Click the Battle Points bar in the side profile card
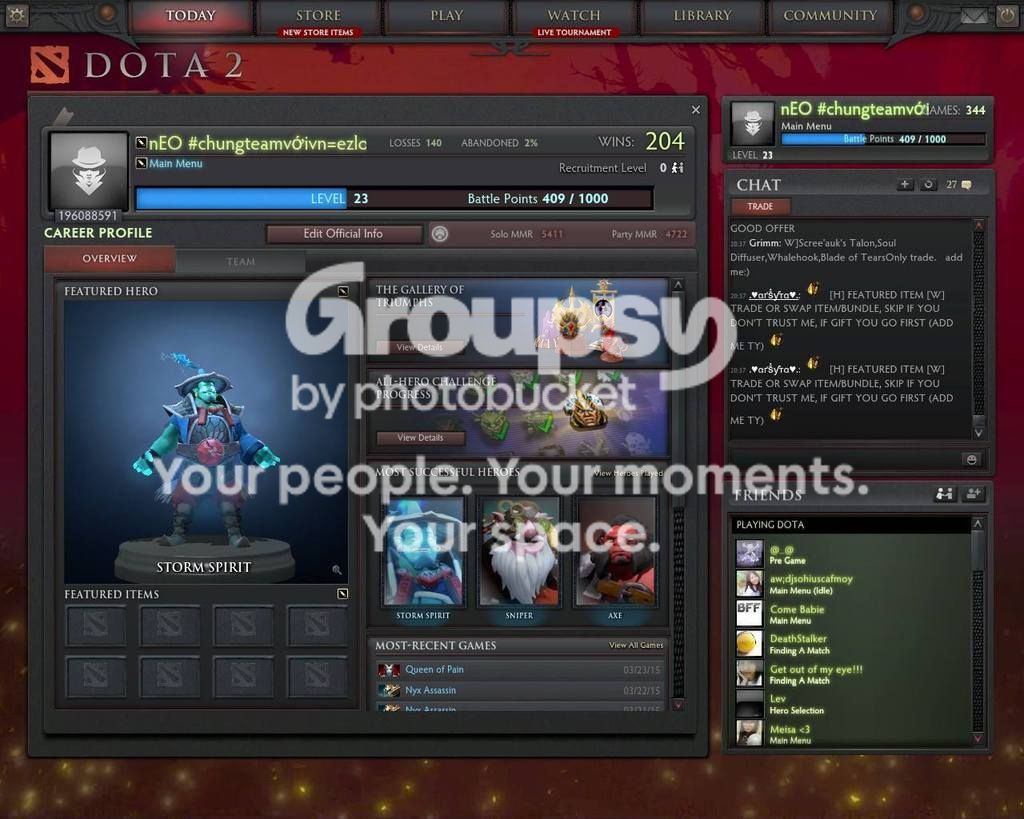 pyautogui.click(x=884, y=138)
